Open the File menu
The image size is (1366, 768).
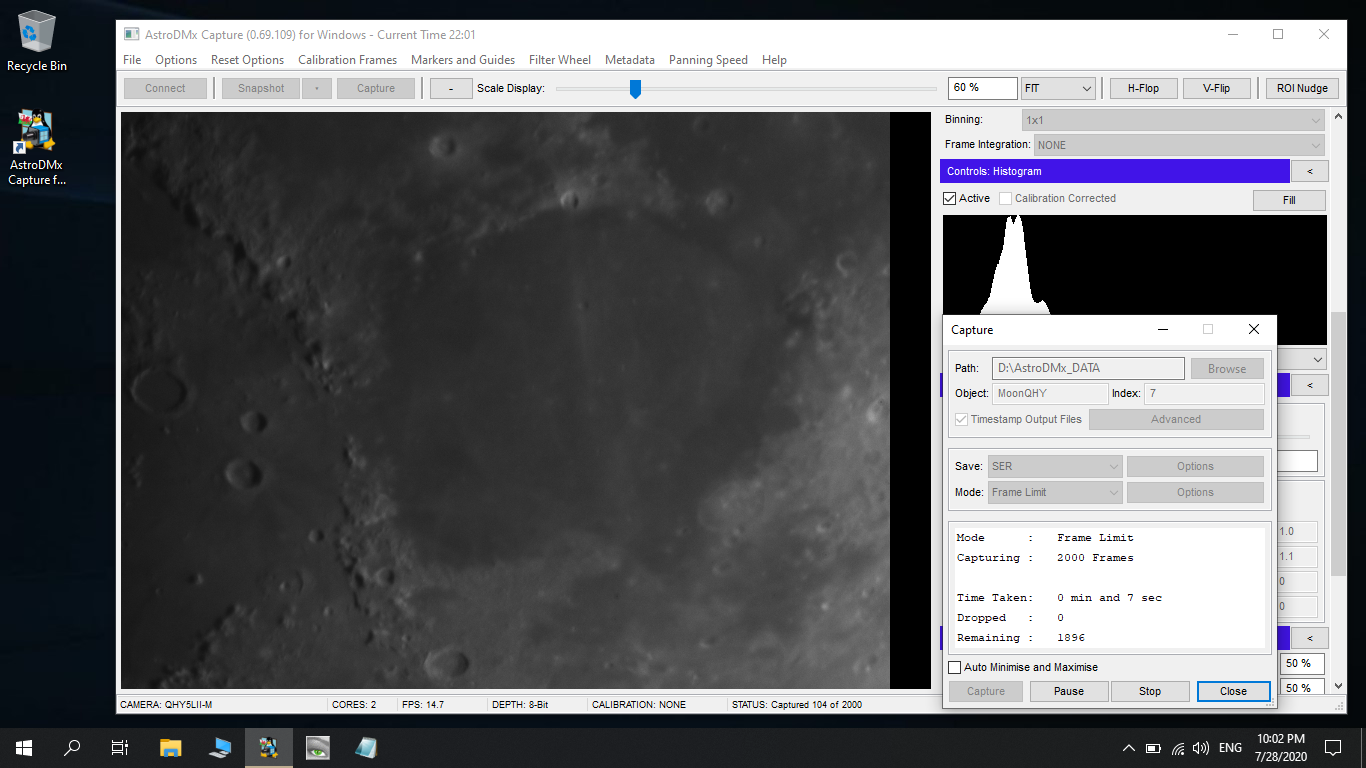132,60
